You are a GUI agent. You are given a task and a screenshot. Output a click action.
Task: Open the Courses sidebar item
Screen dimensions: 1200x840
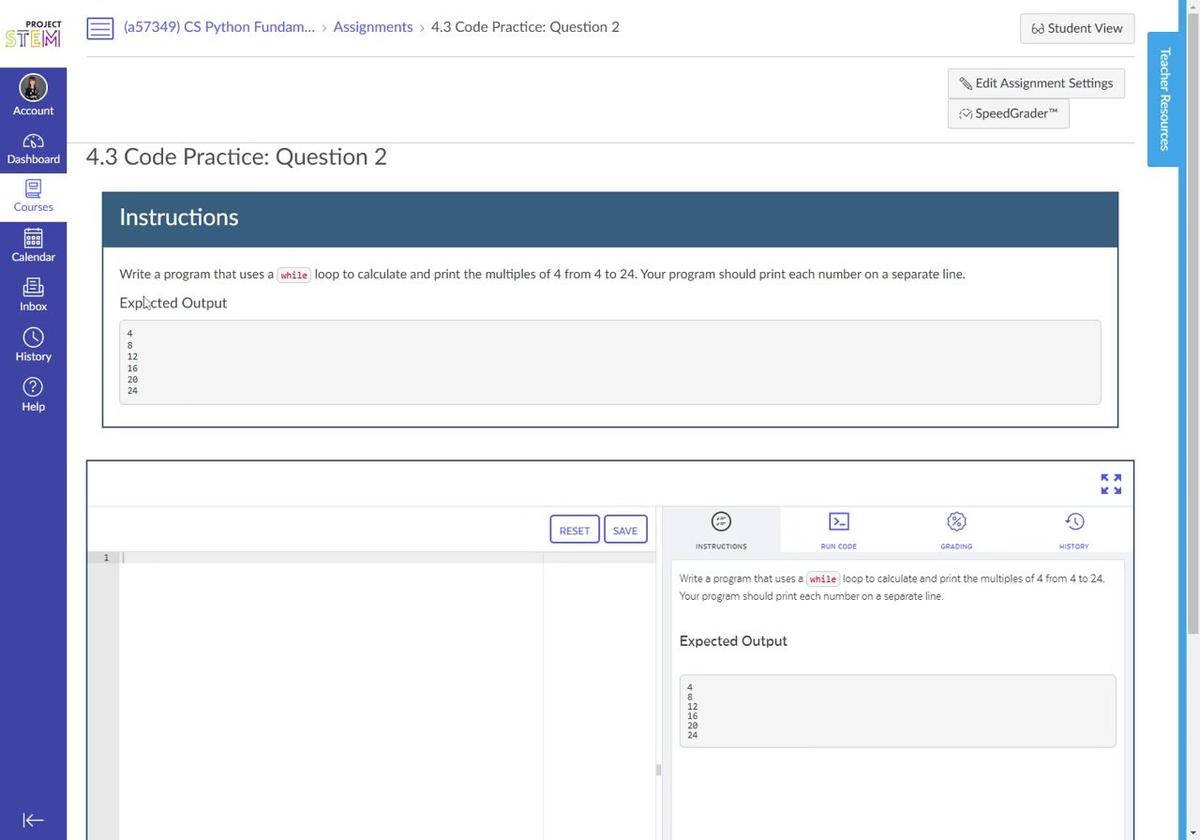click(33, 196)
